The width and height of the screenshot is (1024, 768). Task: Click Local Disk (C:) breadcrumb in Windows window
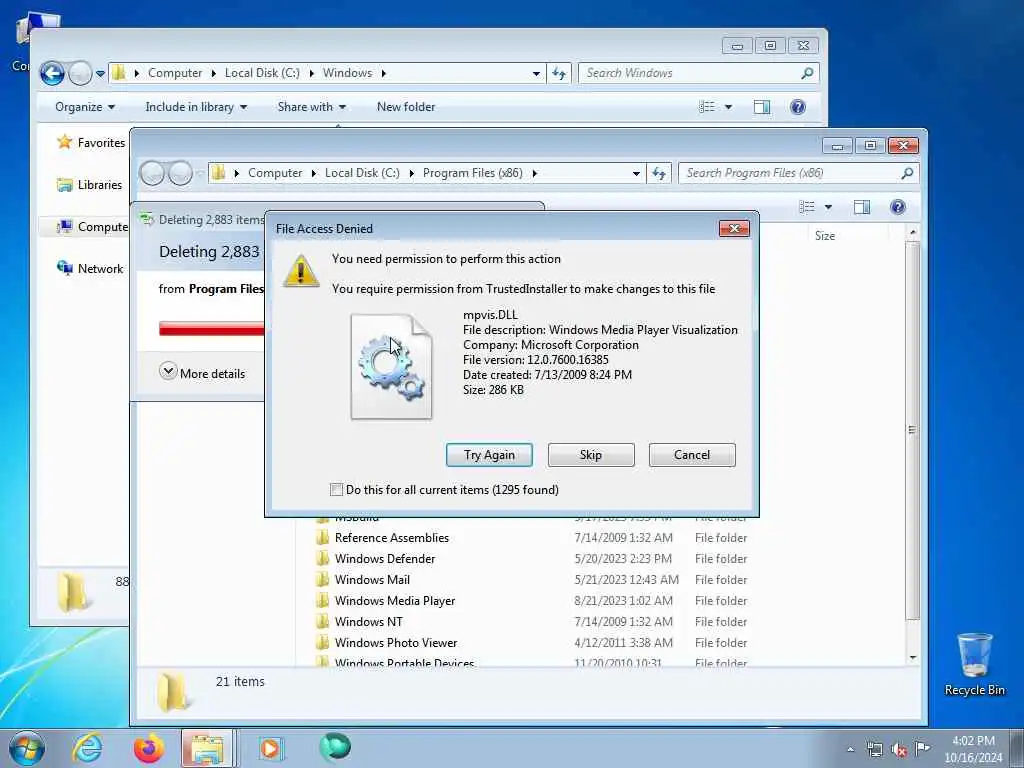click(262, 73)
